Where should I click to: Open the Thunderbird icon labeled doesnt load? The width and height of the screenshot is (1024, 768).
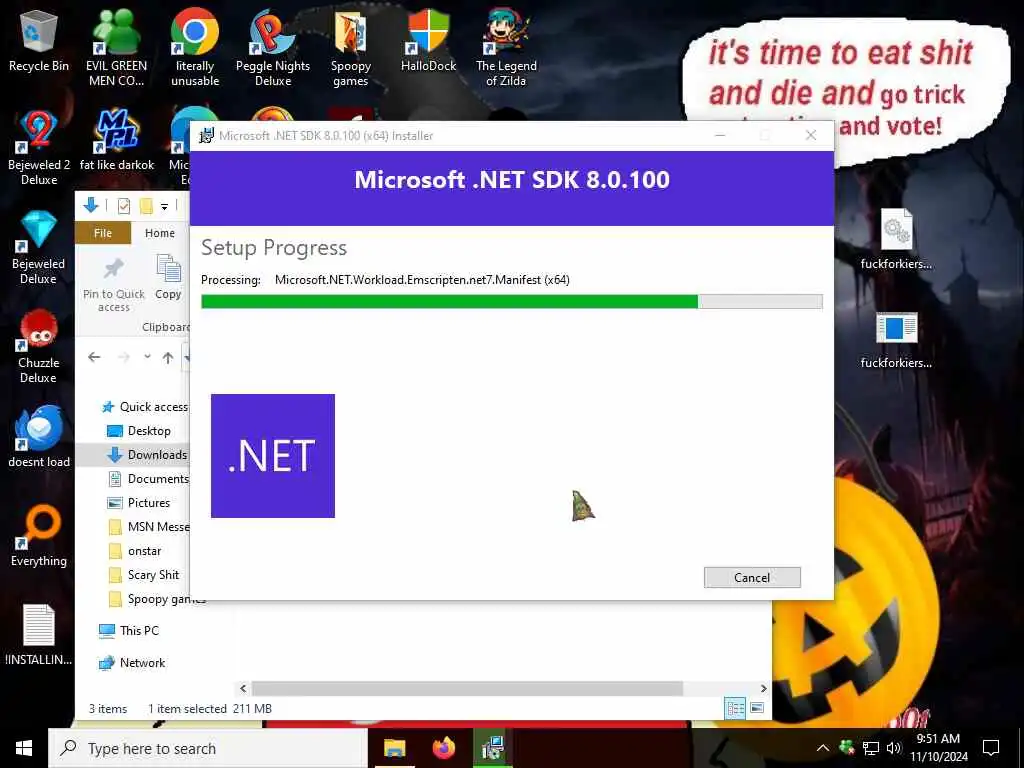pos(39,436)
